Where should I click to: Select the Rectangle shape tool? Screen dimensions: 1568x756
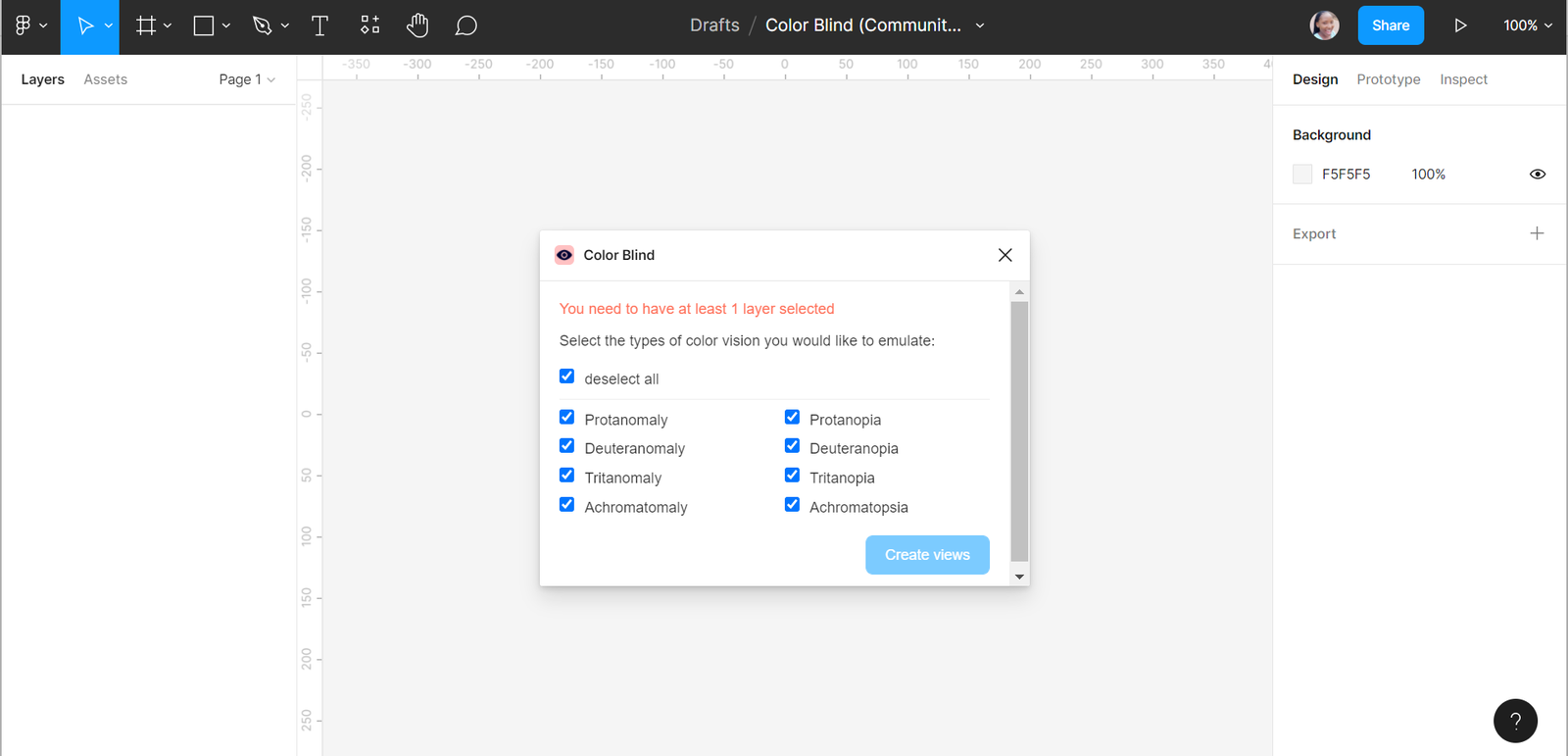point(204,25)
